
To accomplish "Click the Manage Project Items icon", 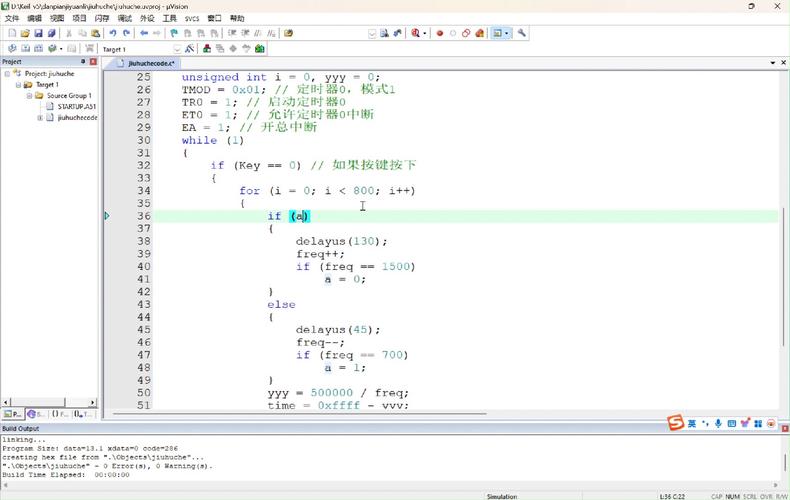I will point(207,49).
